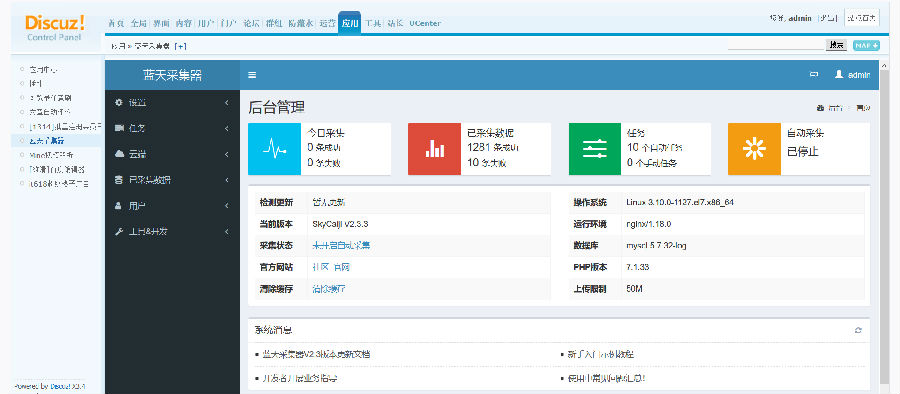Select the second item in left plugin list
The height and width of the screenshot is (394, 900).
tap(36, 83)
